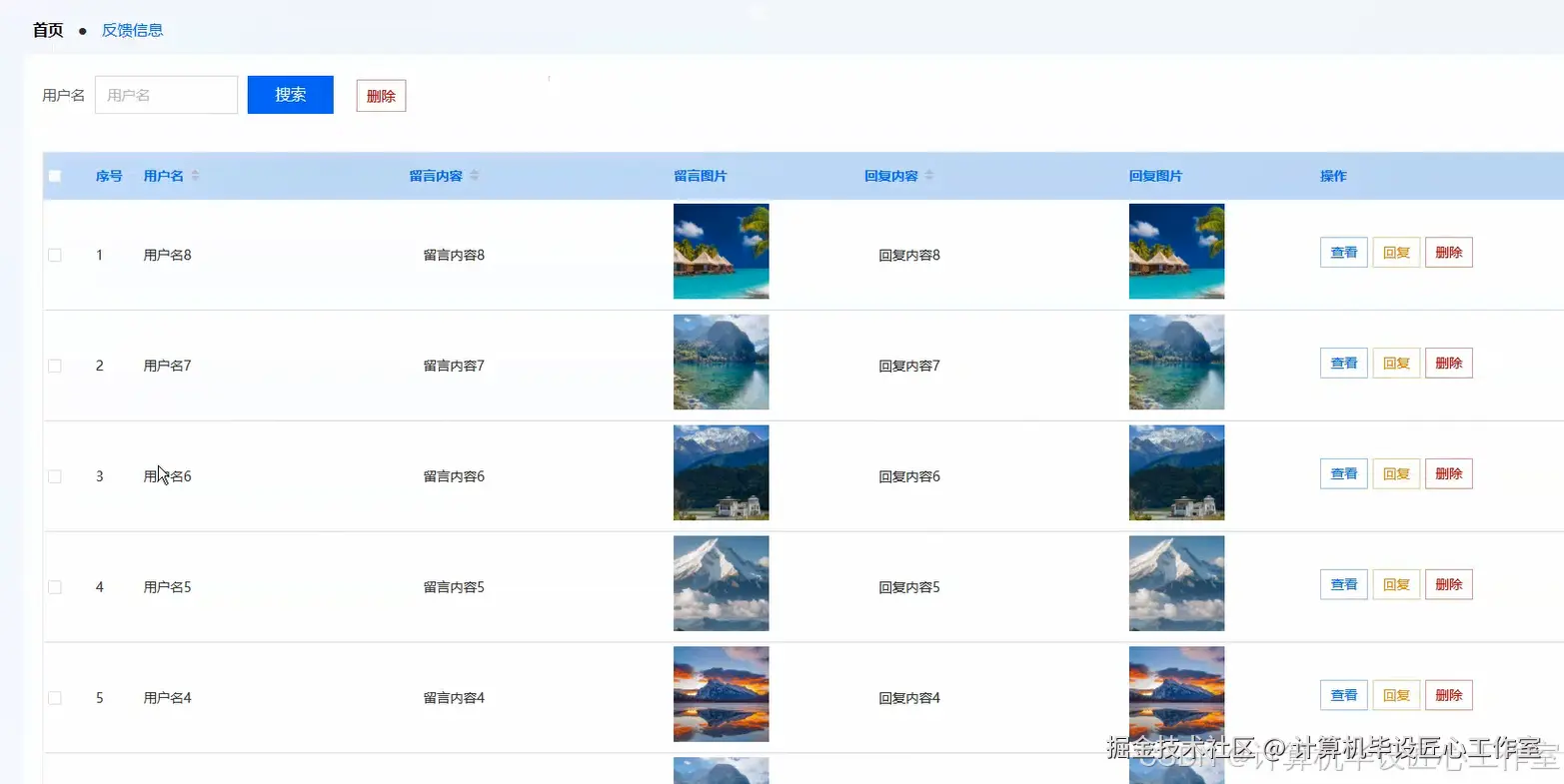Open 回复图片 mountain house thumbnail in row 3
This screenshot has height=784, width=1564.
pos(1176,473)
